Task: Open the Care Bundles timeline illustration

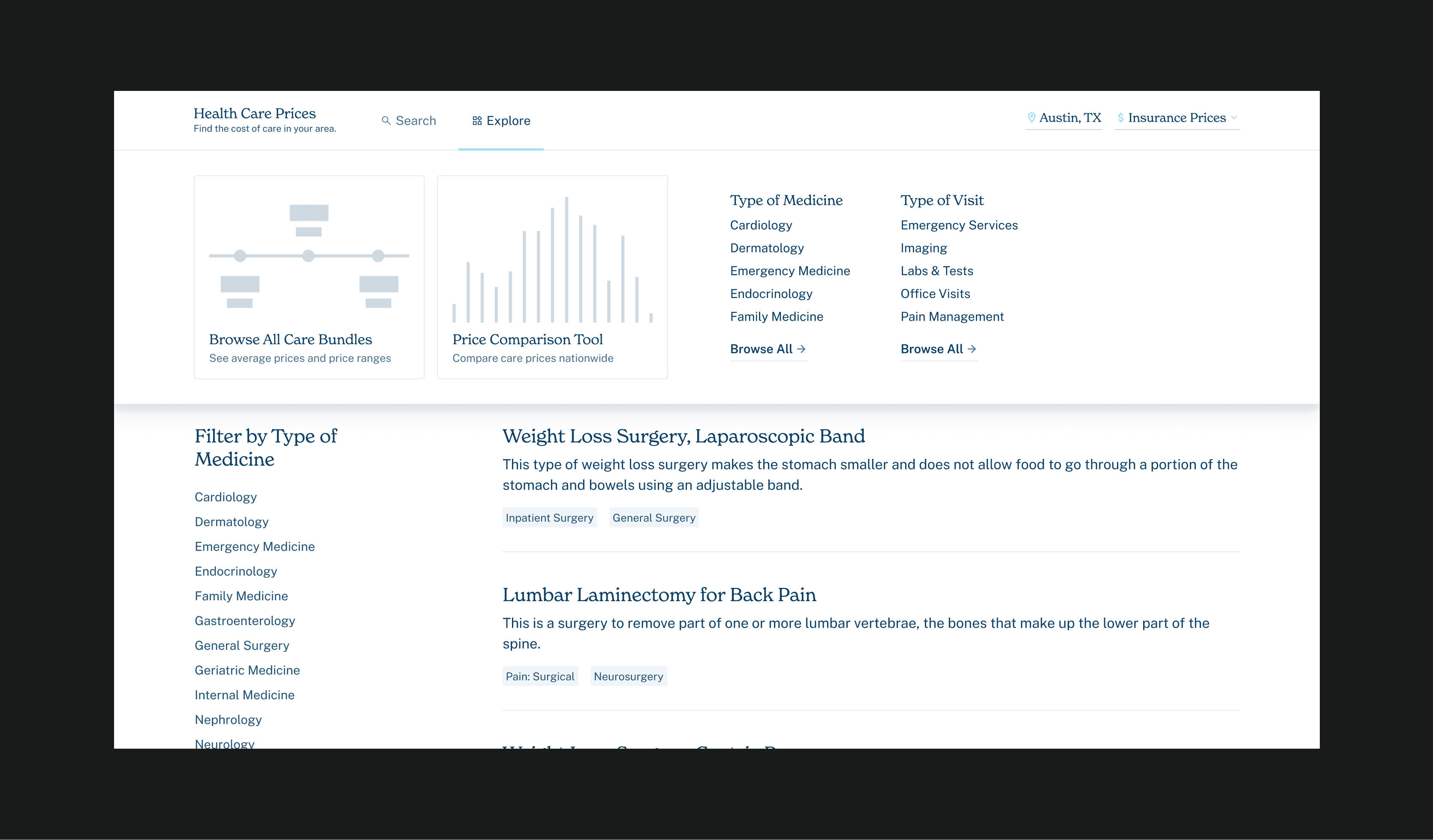Action: [x=309, y=256]
